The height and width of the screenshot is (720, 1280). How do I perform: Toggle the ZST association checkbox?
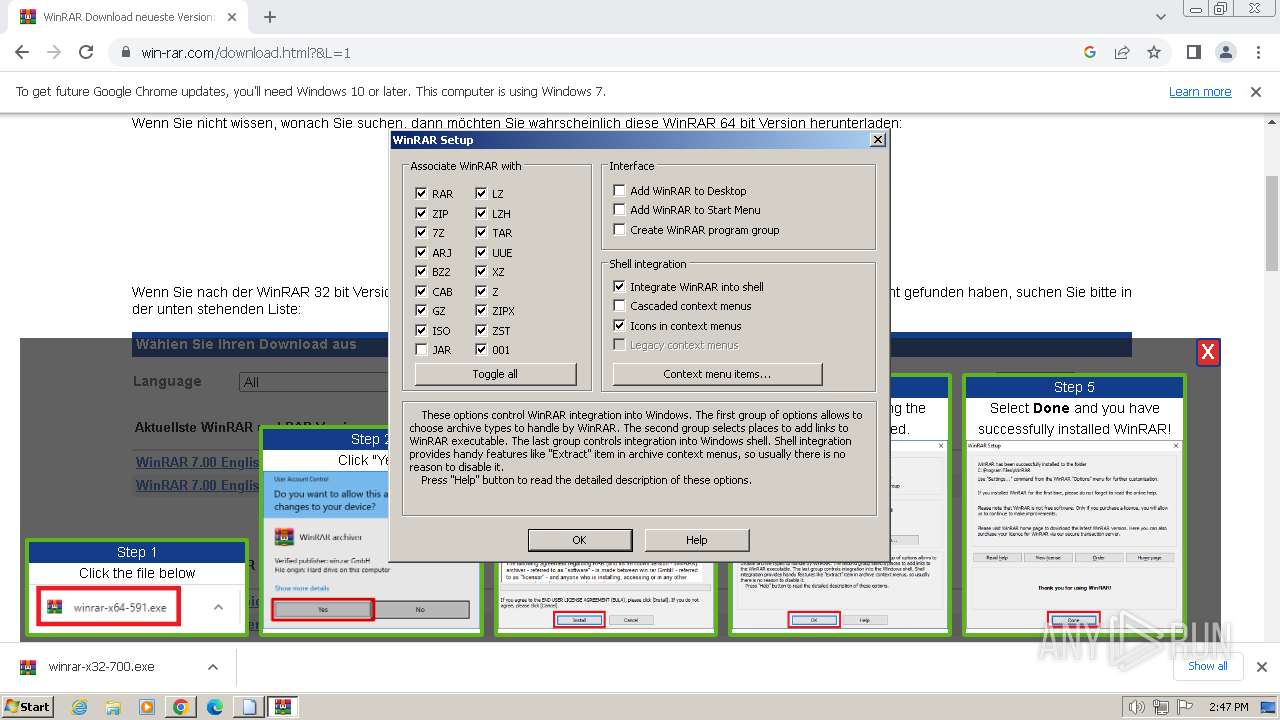pyautogui.click(x=481, y=330)
